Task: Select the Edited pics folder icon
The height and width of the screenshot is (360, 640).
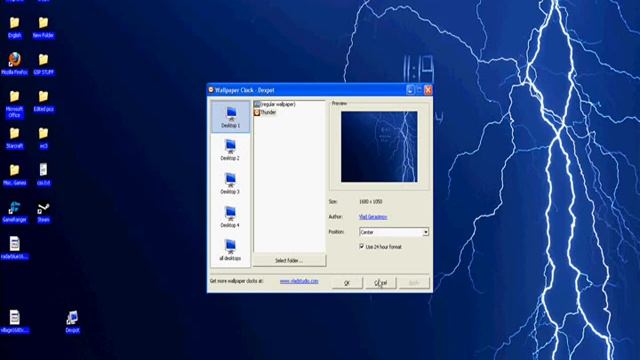Action: (x=43, y=101)
